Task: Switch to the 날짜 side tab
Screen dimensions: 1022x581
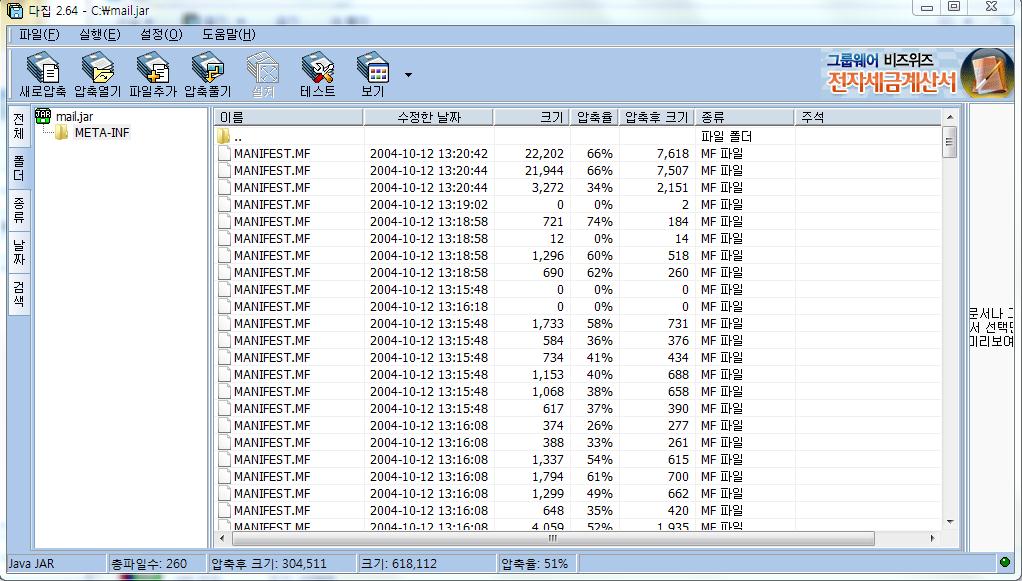Action: [x=19, y=251]
